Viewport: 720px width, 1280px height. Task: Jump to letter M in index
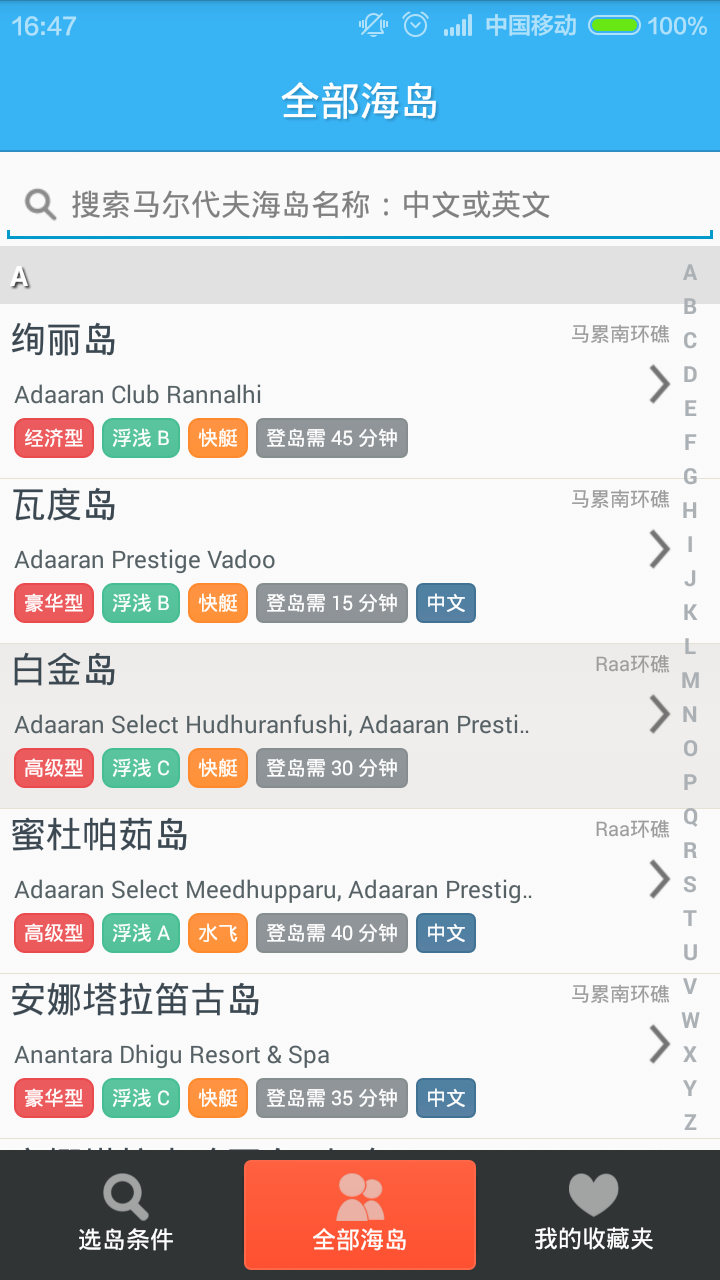690,681
